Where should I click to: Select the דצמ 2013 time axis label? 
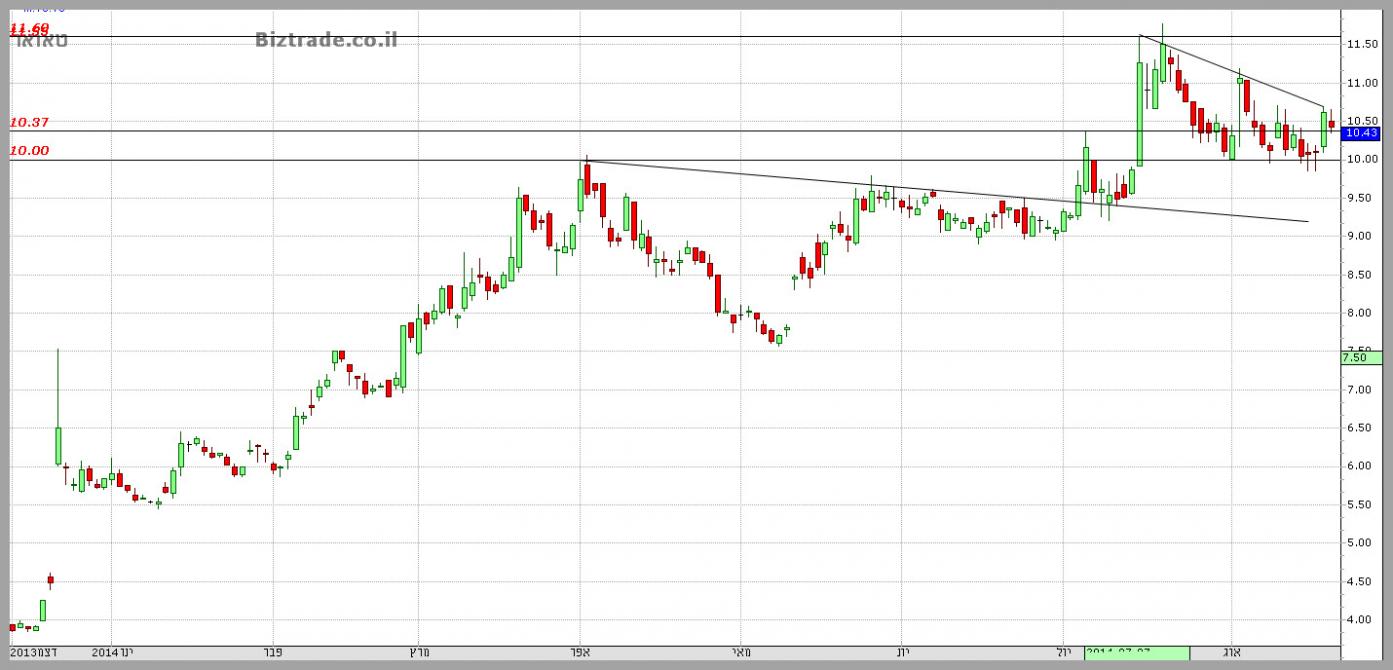pyautogui.click(x=34, y=652)
